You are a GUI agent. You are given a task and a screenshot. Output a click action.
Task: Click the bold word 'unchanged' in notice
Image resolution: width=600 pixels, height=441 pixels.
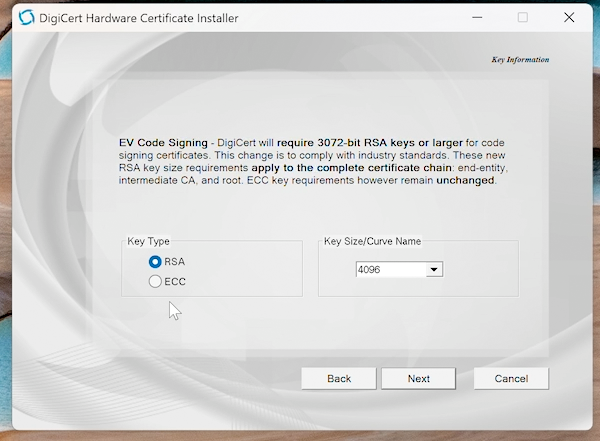click(x=465, y=181)
